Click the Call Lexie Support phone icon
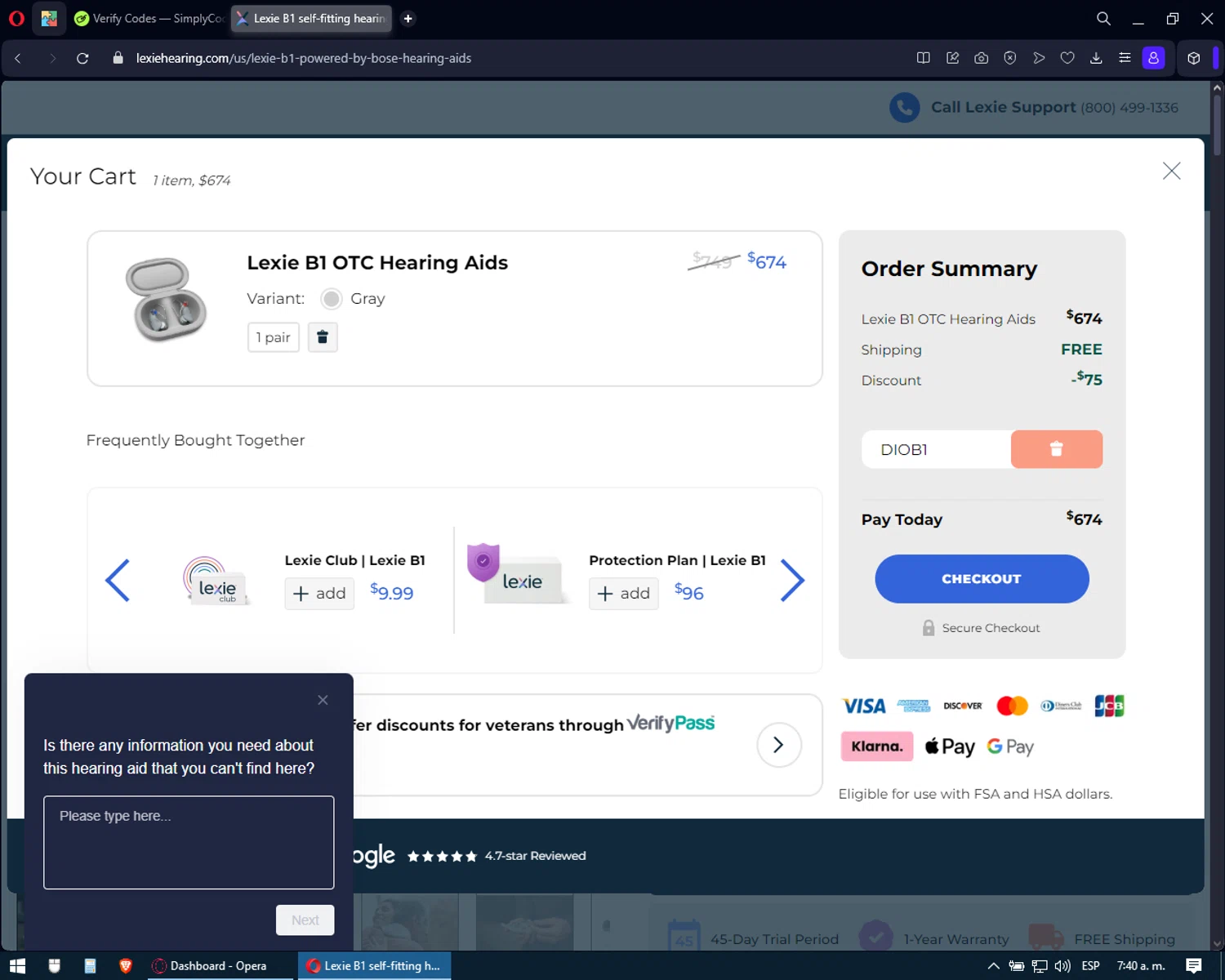Viewport: 1225px width, 980px height. pyautogui.click(x=905, y=107)
